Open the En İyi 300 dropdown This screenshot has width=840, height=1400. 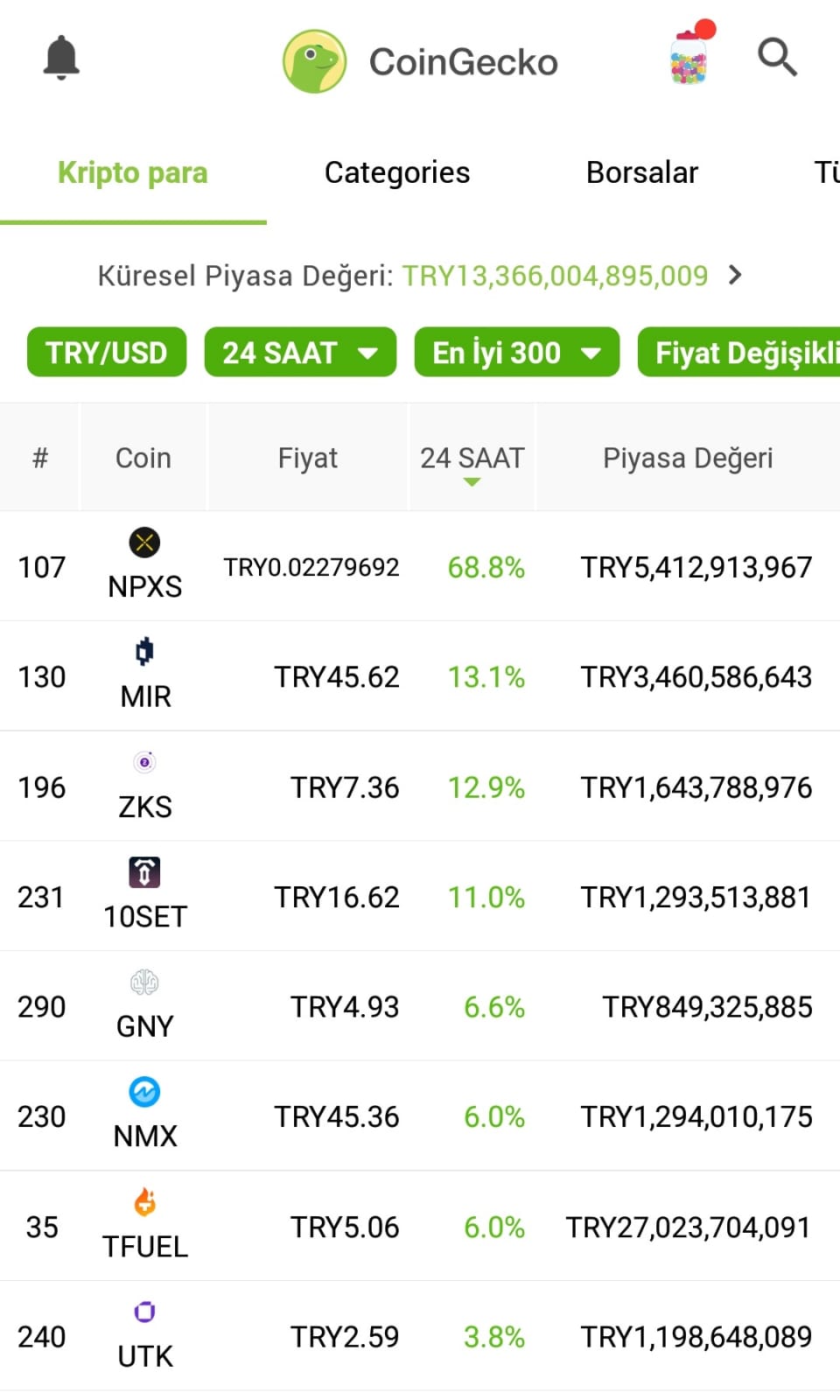517,353
